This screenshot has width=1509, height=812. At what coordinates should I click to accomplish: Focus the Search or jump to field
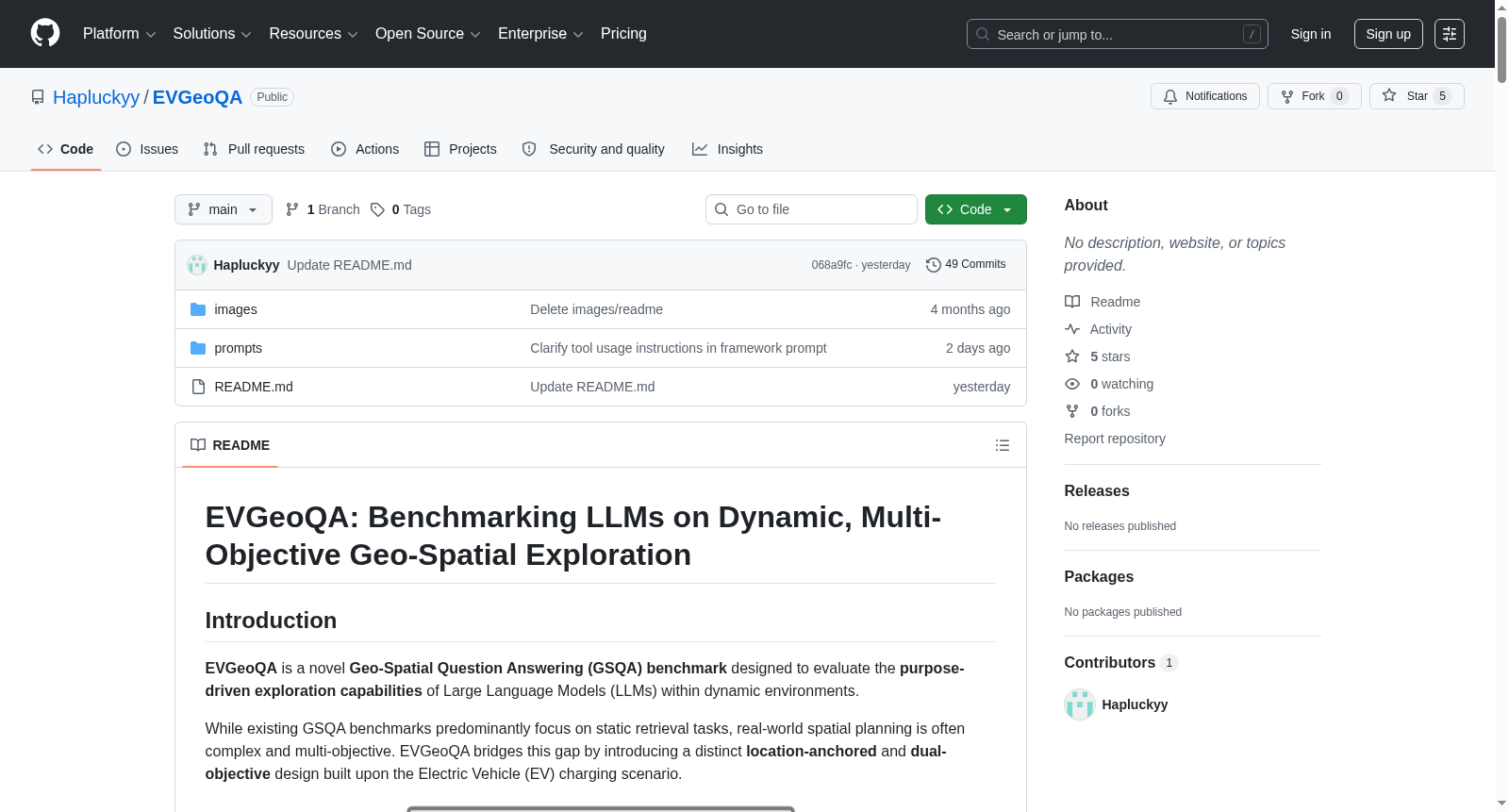click(x=1118, y=34)
